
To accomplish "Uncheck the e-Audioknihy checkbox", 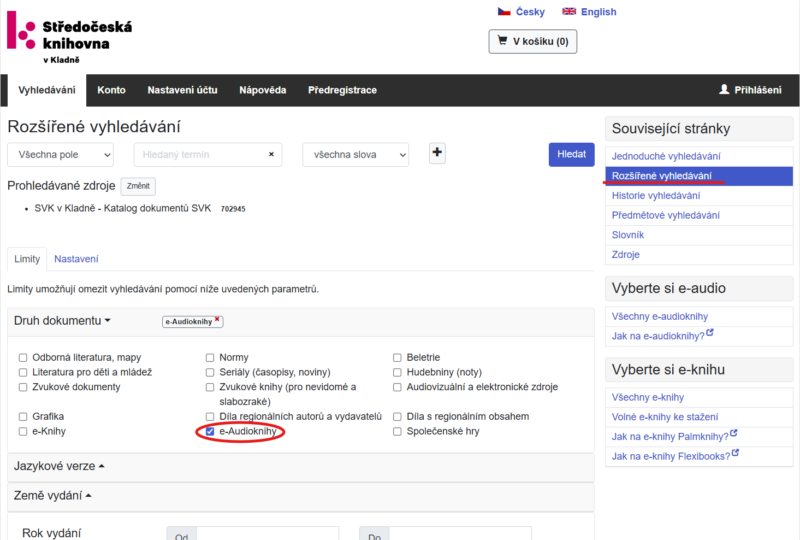I will point(210,431).
